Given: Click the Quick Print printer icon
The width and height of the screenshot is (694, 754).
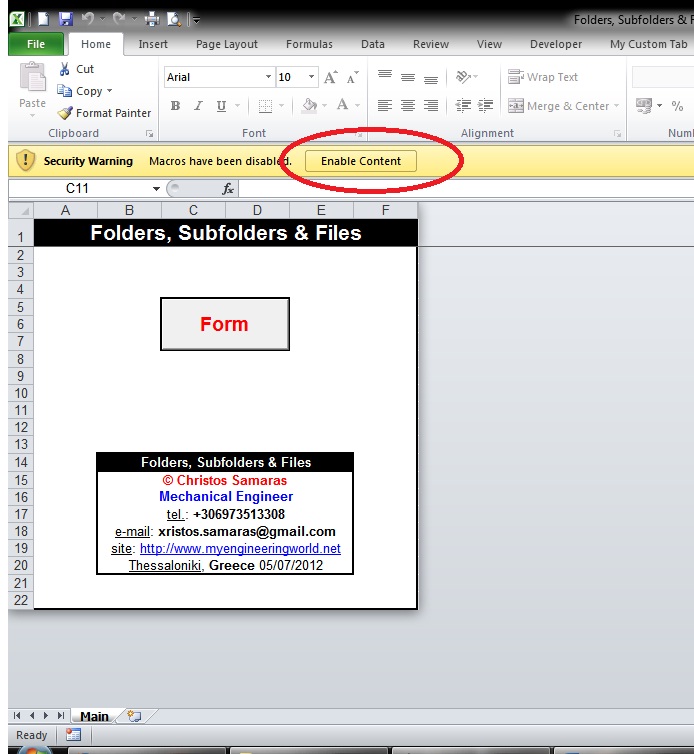Looking at the screenshot, I should click(x=152, y=19).
